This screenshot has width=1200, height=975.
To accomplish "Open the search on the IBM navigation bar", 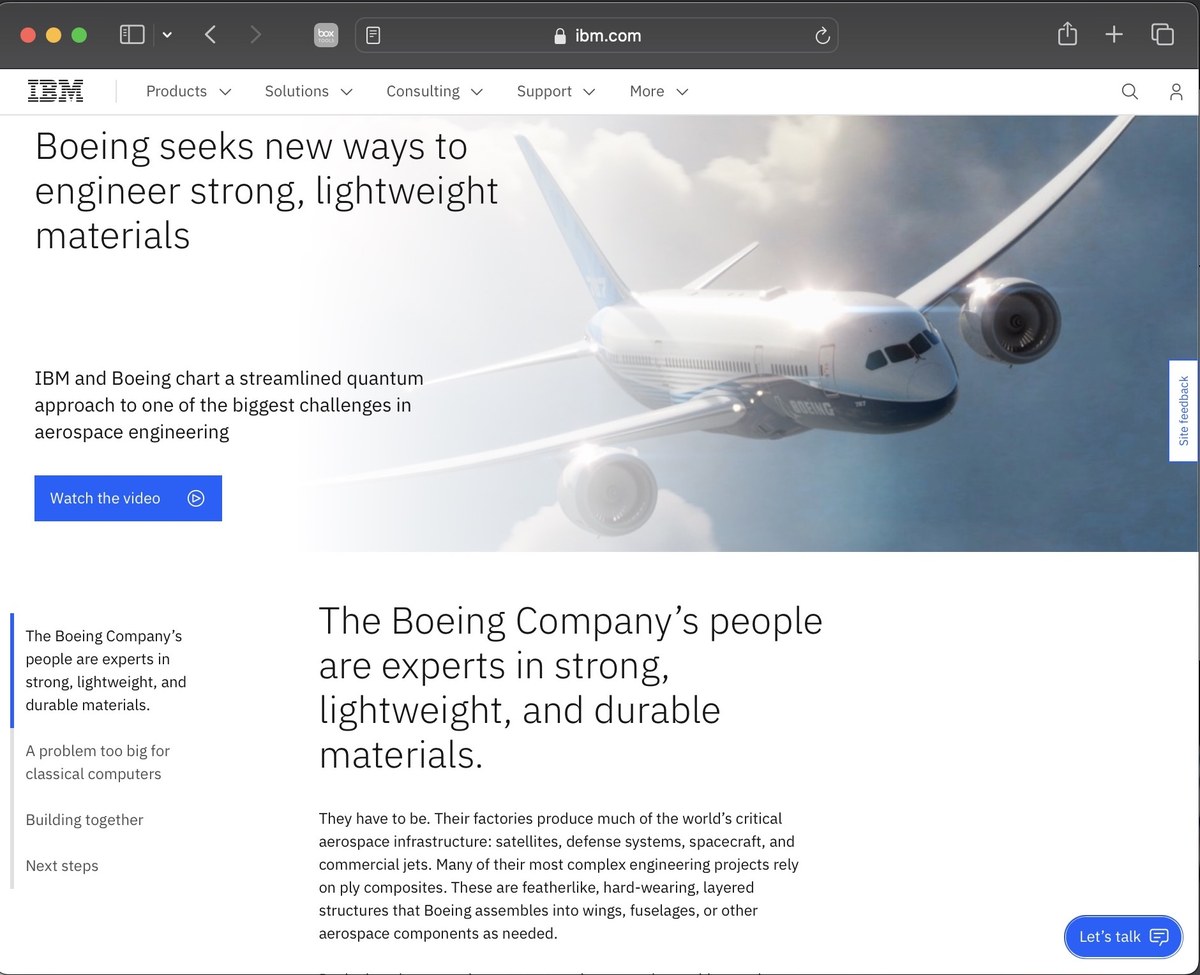I will (1129, 91).
